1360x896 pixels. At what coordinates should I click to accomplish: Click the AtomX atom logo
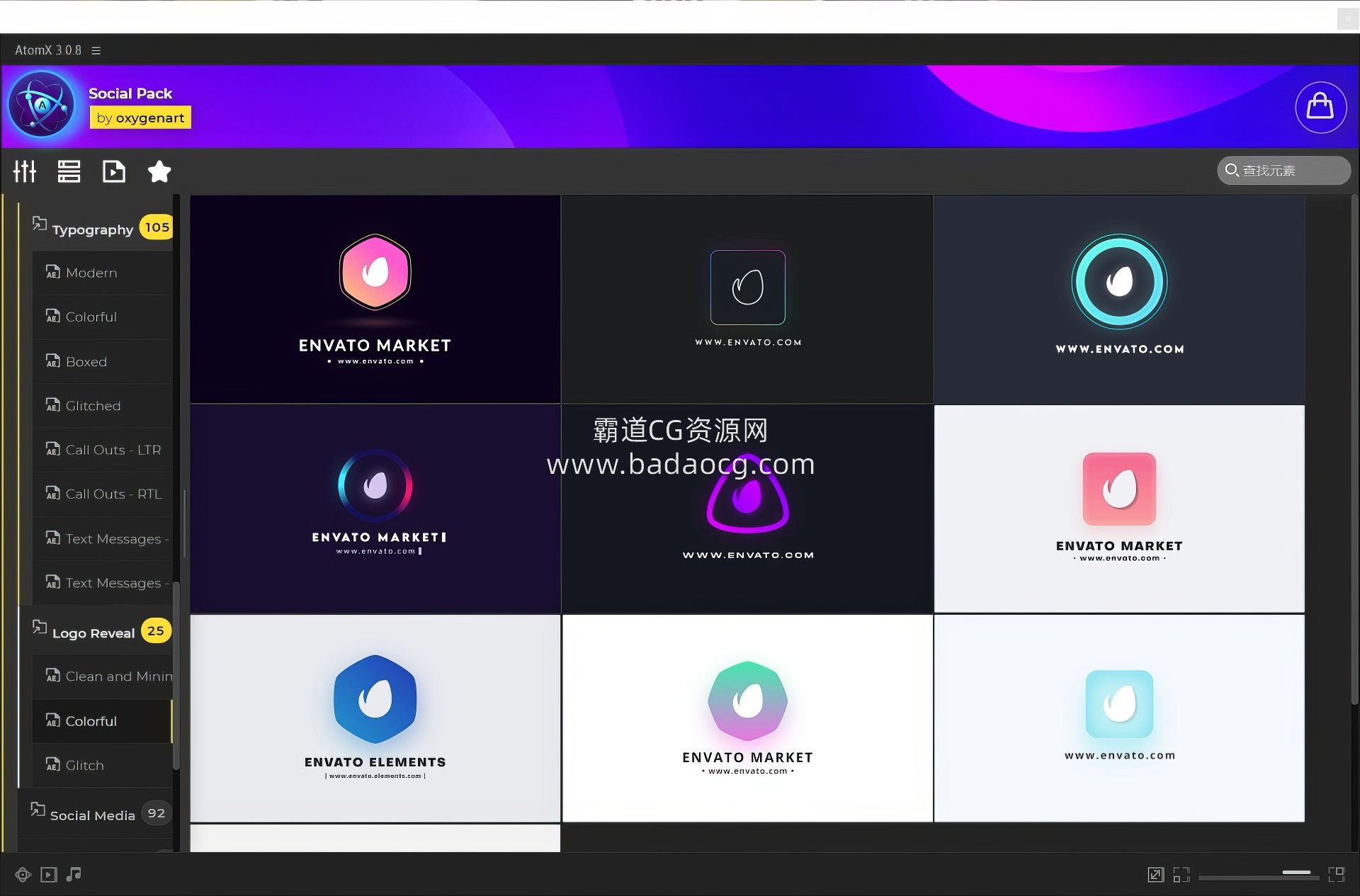(x=42, y=105)
